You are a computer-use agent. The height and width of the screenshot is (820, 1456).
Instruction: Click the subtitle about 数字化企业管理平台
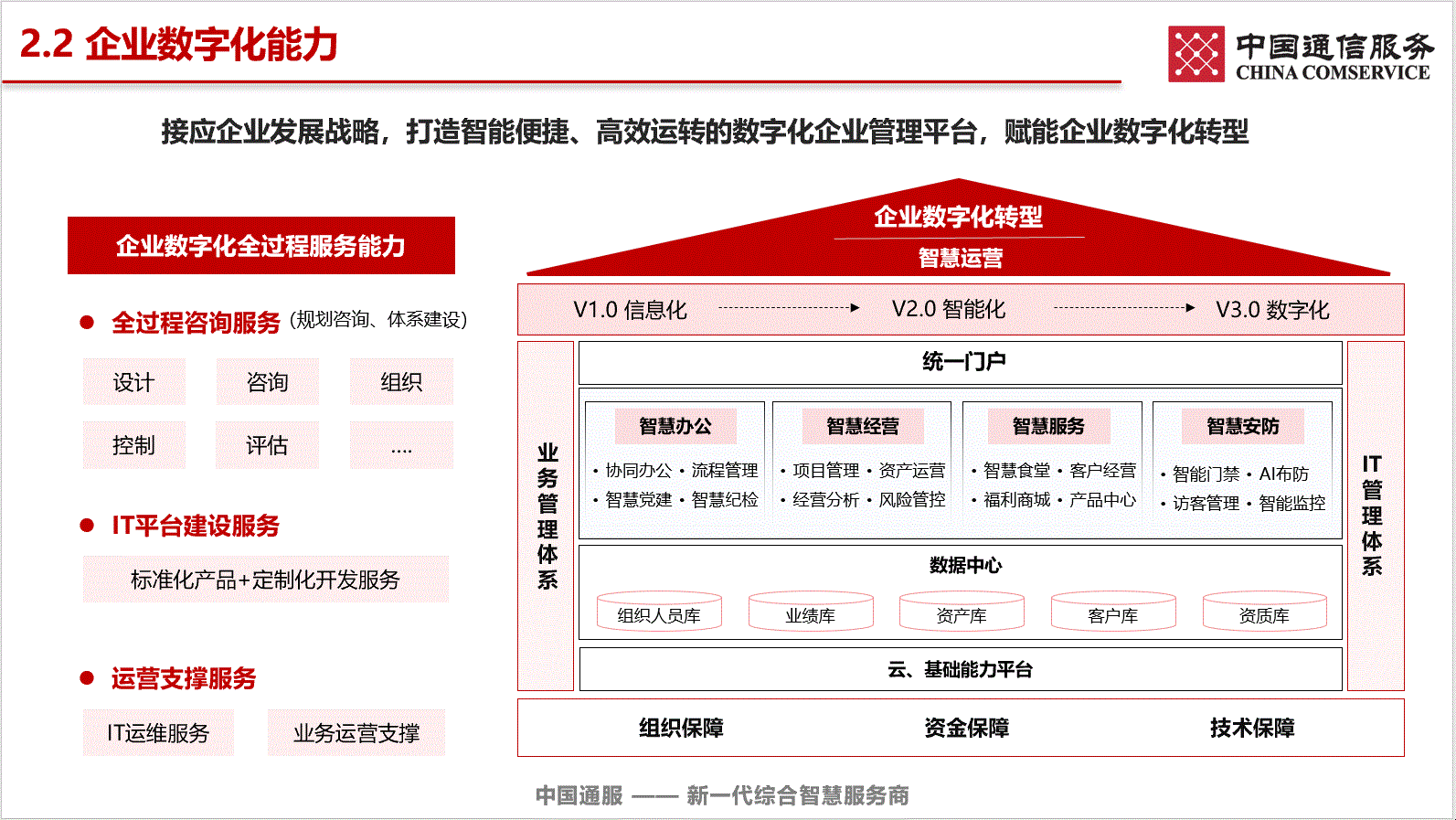tap(705, 132)
